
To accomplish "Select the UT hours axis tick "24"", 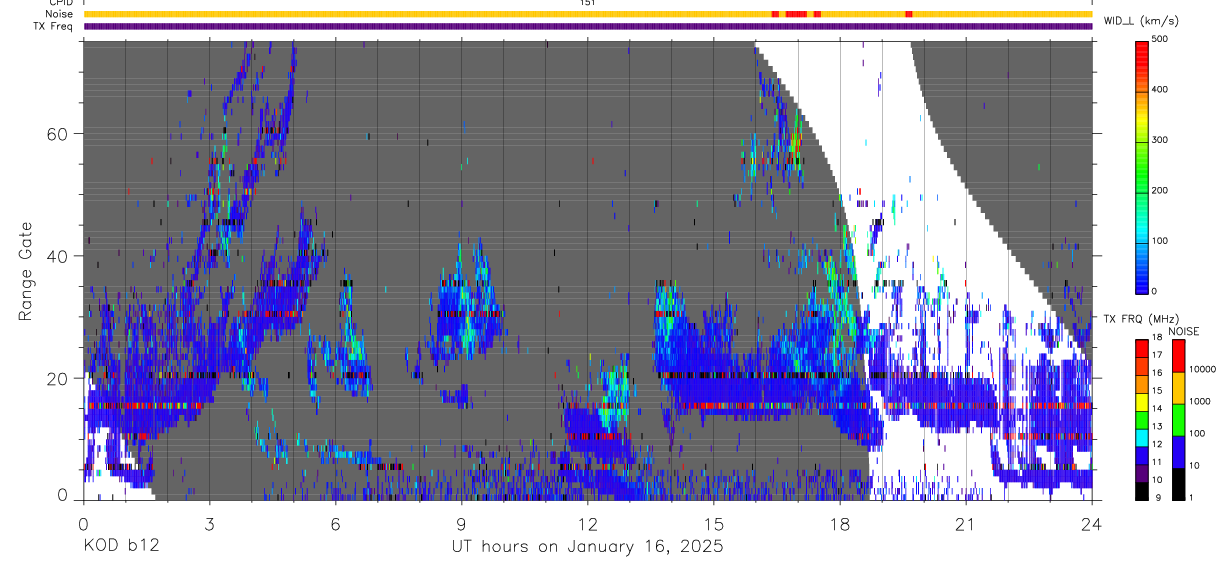I will pyautogui.click(x=1092, y=523).
